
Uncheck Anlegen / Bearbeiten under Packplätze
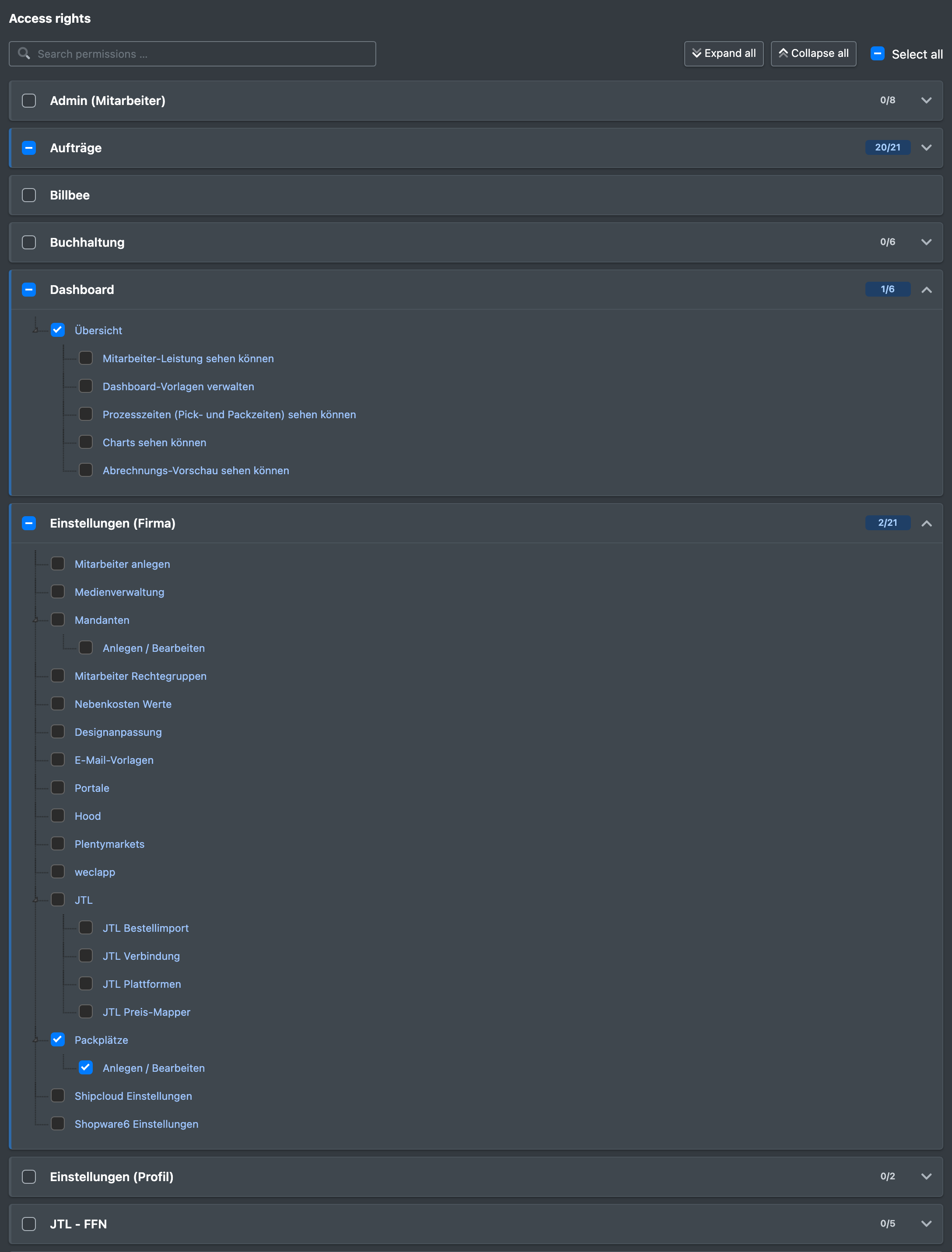[86, 1067]
